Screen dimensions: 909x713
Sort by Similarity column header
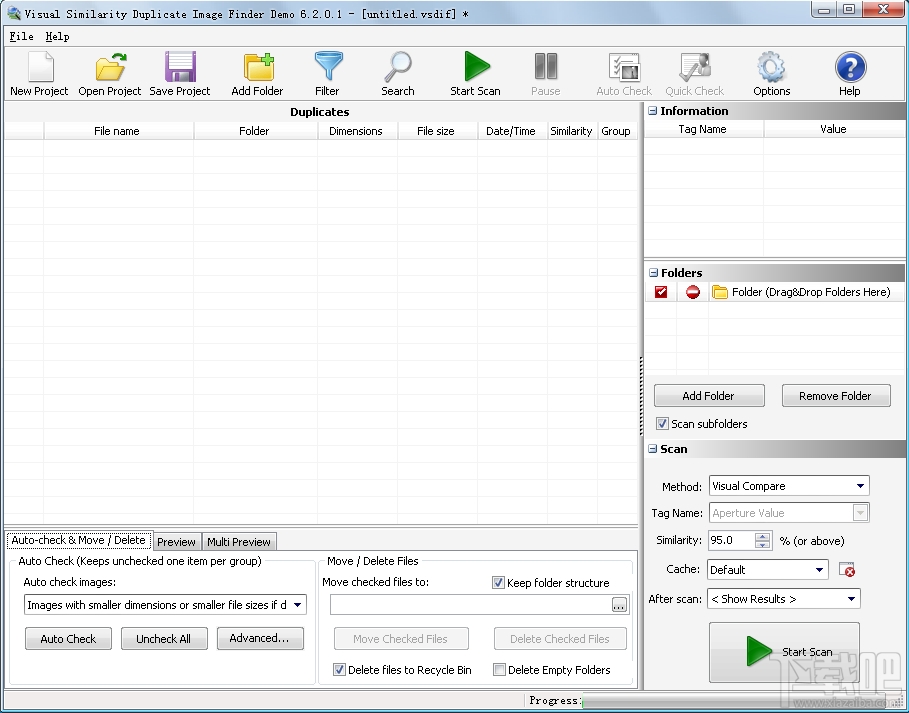[x=572, y=131]
